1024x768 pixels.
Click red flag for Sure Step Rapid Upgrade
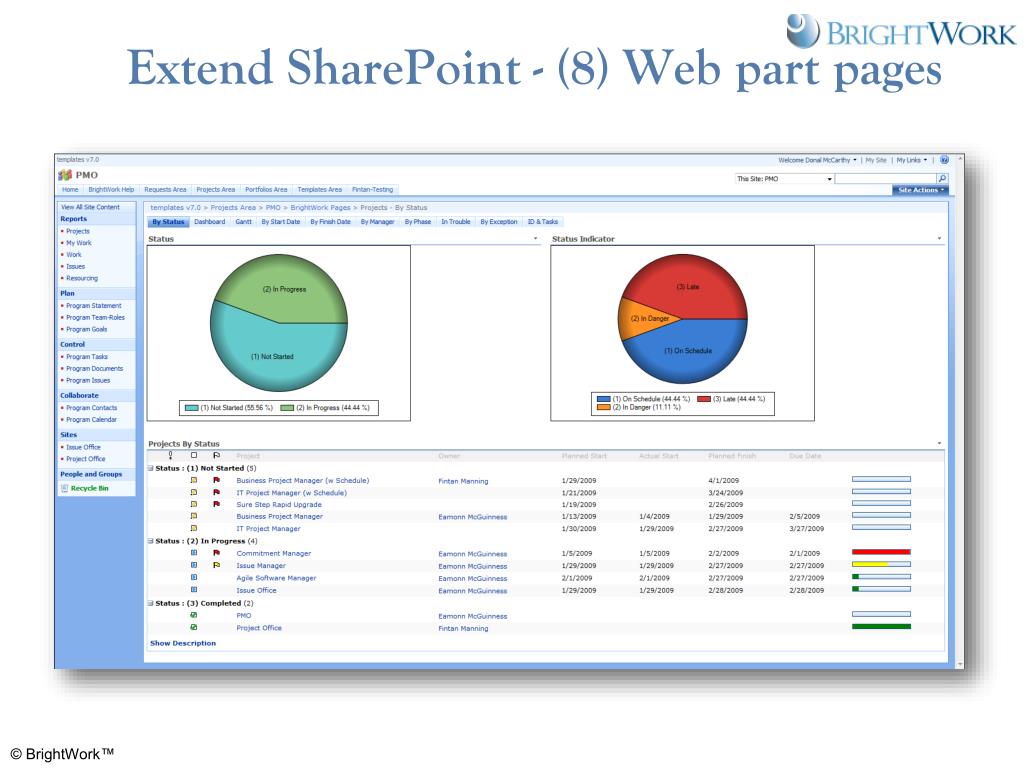[x=216, y=504]
